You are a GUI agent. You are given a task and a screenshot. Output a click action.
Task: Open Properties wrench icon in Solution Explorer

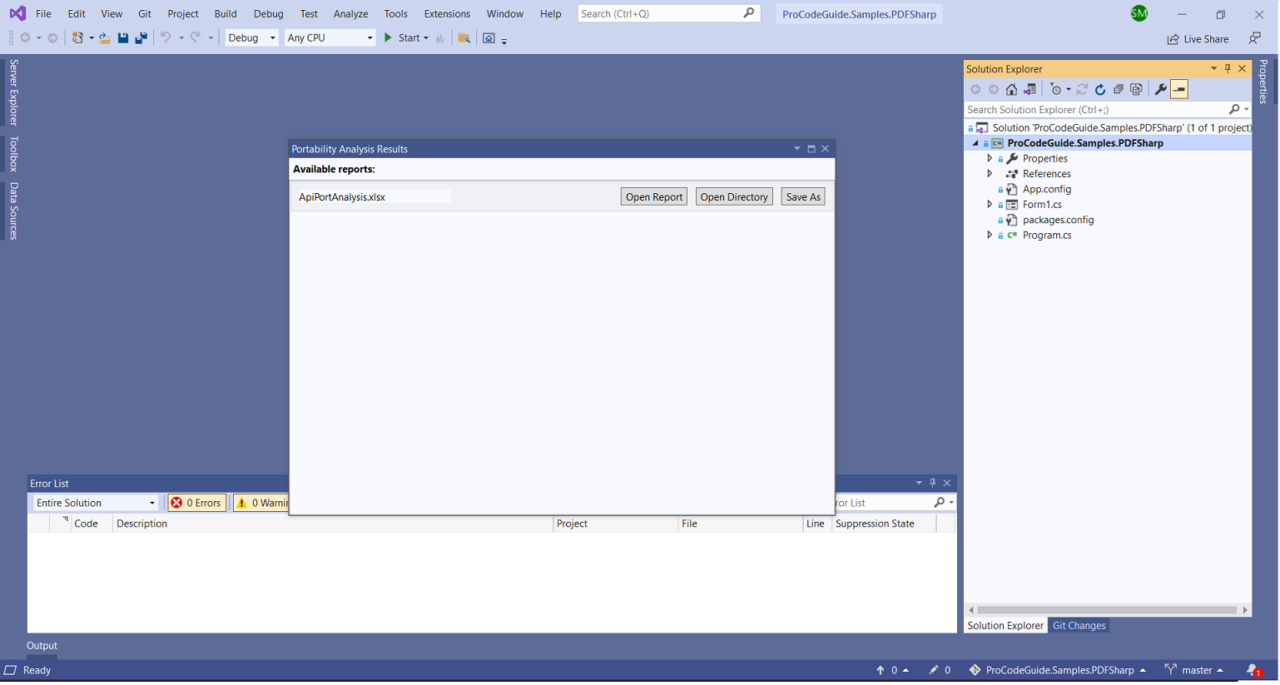tap(1160, 90)
